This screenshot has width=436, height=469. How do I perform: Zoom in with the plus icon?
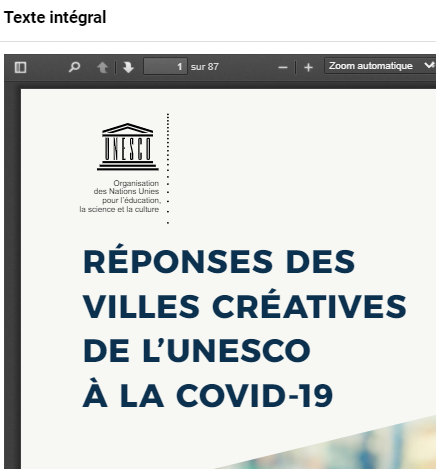pos(308,67)
